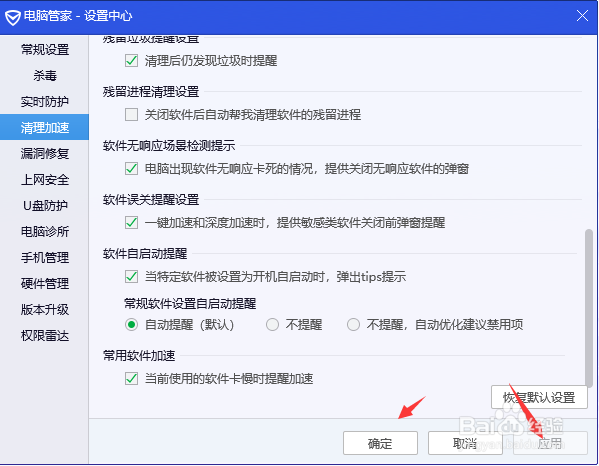Click the 电脑管家 shield logo icon
Image resolution: width=599 pixels, height=466 pixels.
(13, 17)
